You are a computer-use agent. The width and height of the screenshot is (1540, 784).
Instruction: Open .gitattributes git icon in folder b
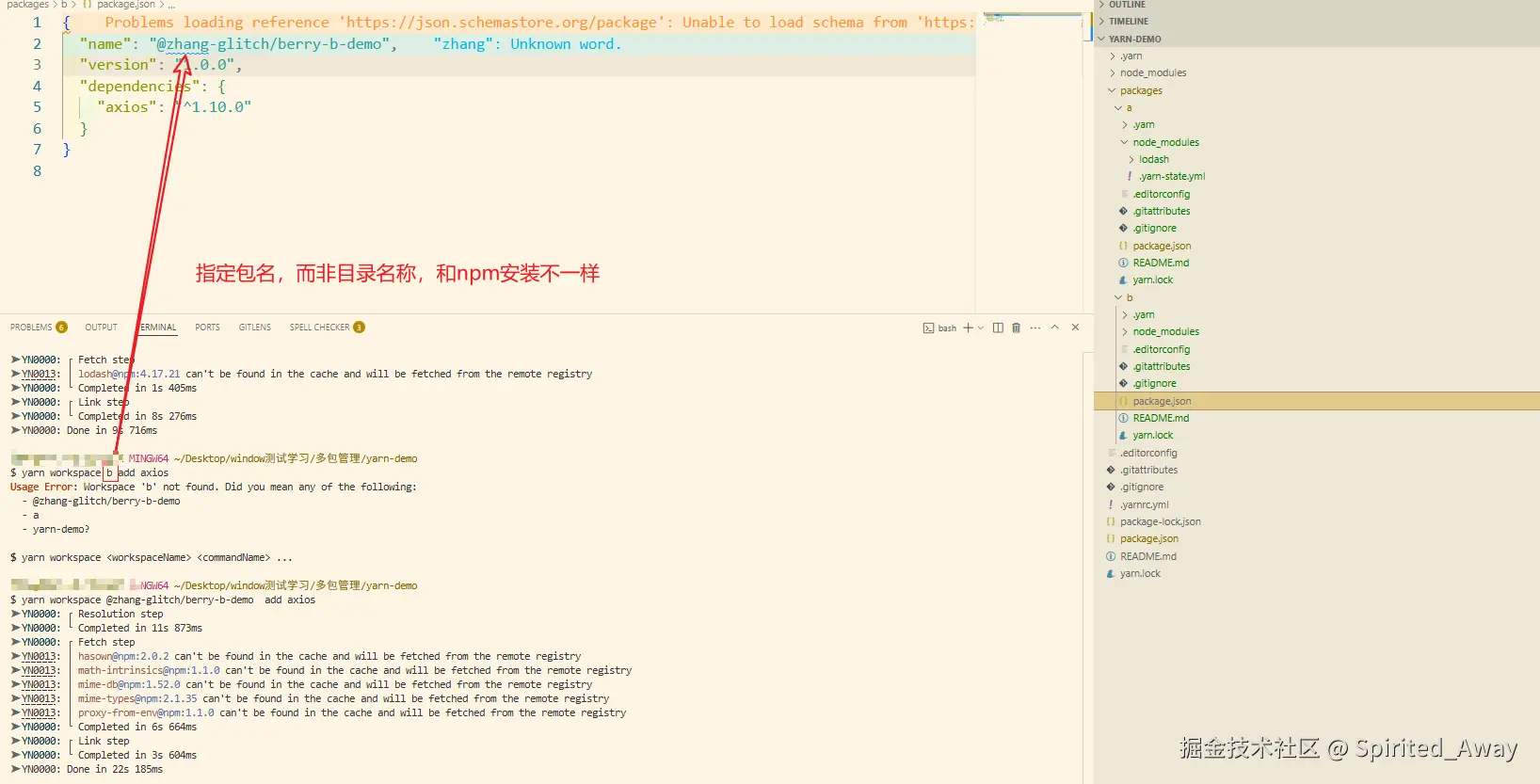(x=1123, y=367)
